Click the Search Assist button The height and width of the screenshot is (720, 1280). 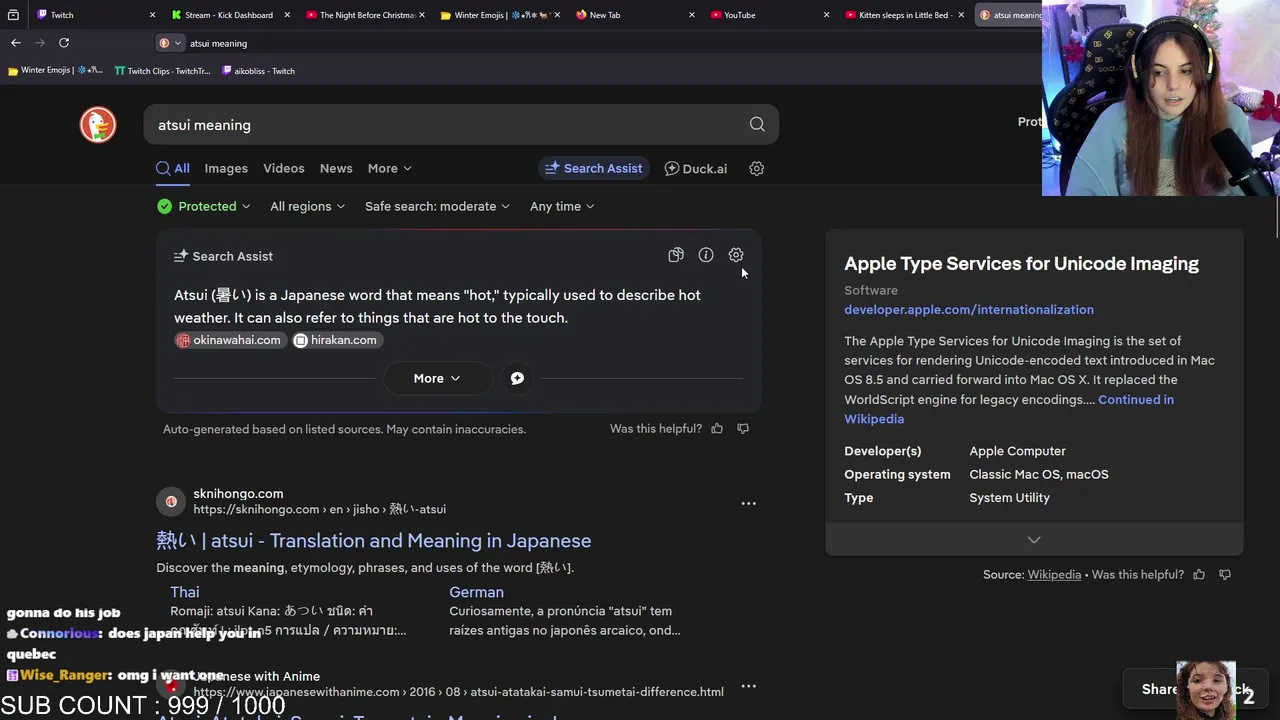(594, 169)
